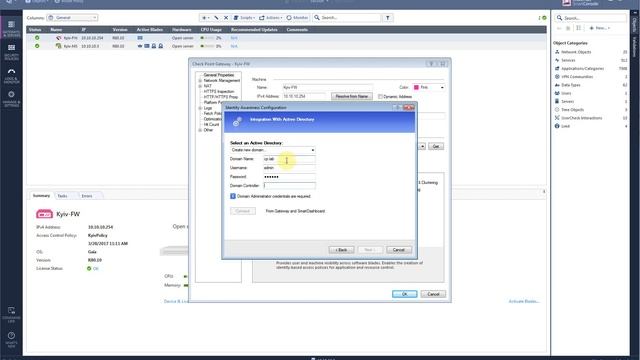Image resolution: width=640 pixels, height=360 pixels.
Task: Click Services category icon
Action: click(557, 60)
